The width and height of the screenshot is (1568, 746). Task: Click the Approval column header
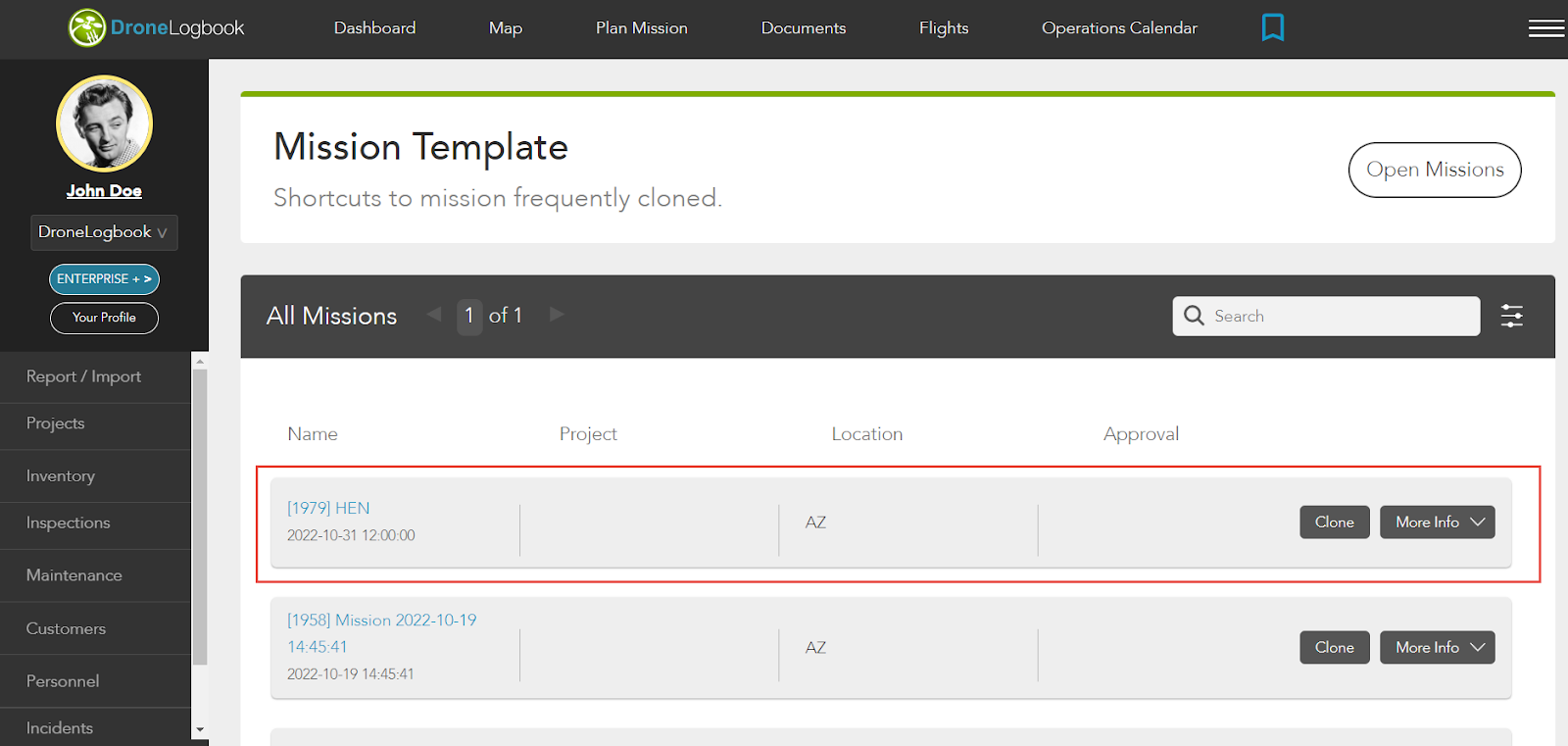click(1141, 434)
